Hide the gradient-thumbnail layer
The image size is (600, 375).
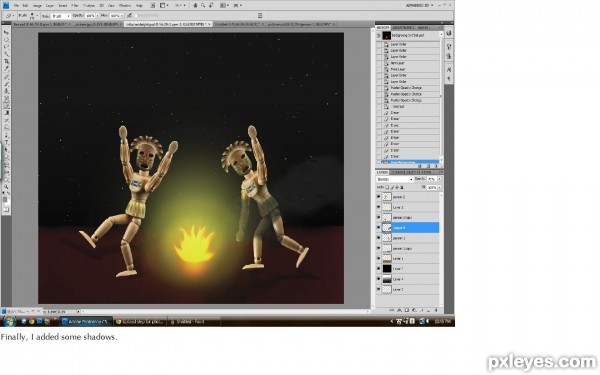[378, 279]
